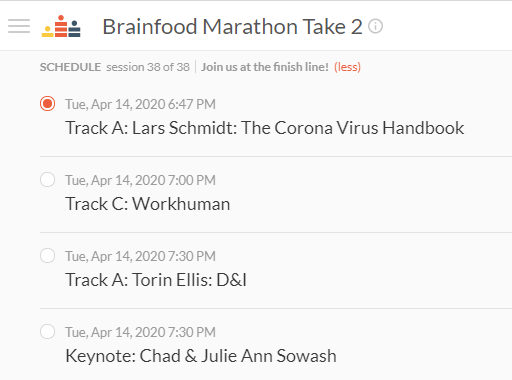512x380 pixels.
Task: Open 'Track A: Lars Schmidt: The Corona Virus Handbook'
Action: pyautogui.click(x=265, y=128)
